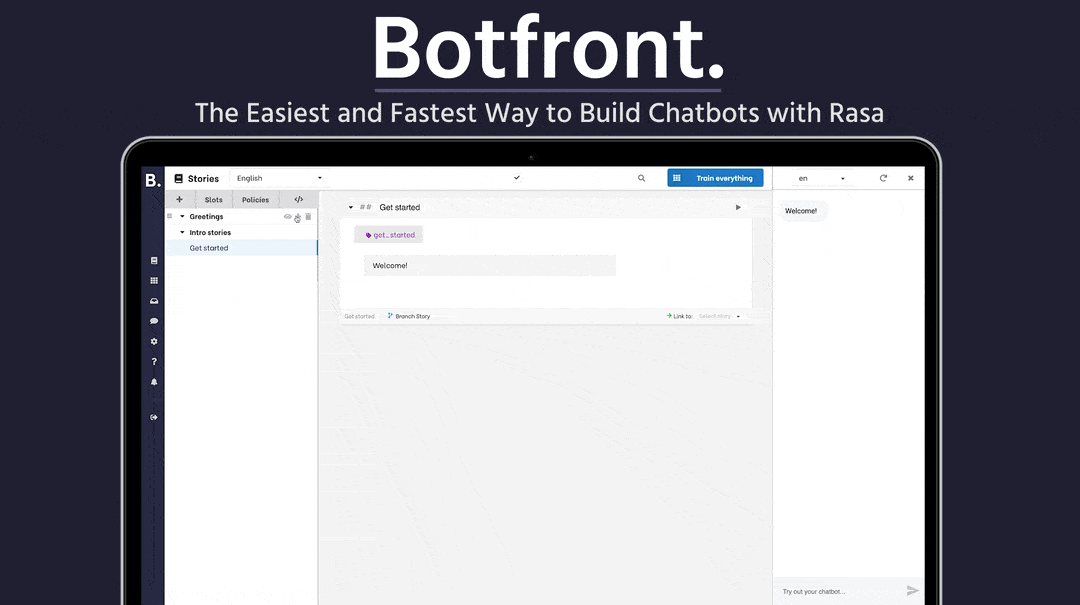Send chat message with paper-plane icon
The height and width of the screenshot is (605, 1080).
coord(912,591)
